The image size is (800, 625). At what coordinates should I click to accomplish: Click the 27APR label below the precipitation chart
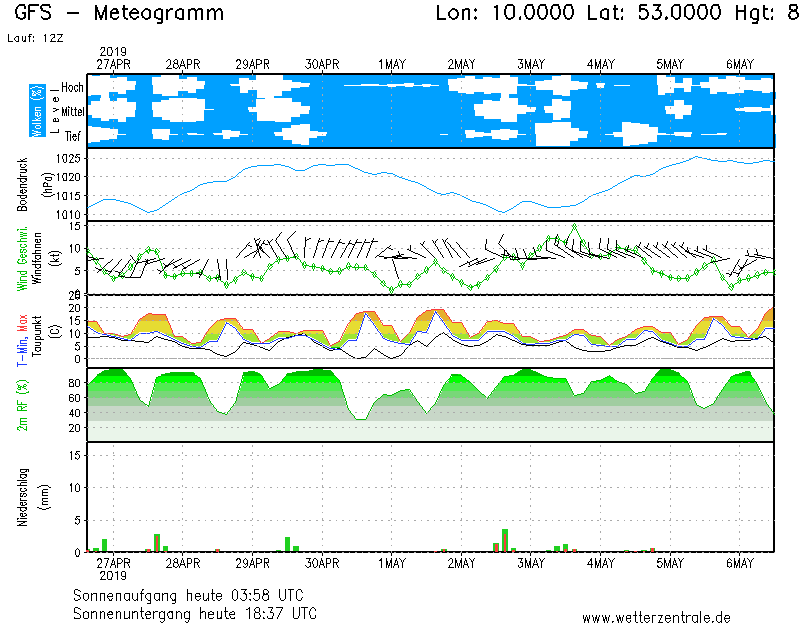[x=113, y=563]
